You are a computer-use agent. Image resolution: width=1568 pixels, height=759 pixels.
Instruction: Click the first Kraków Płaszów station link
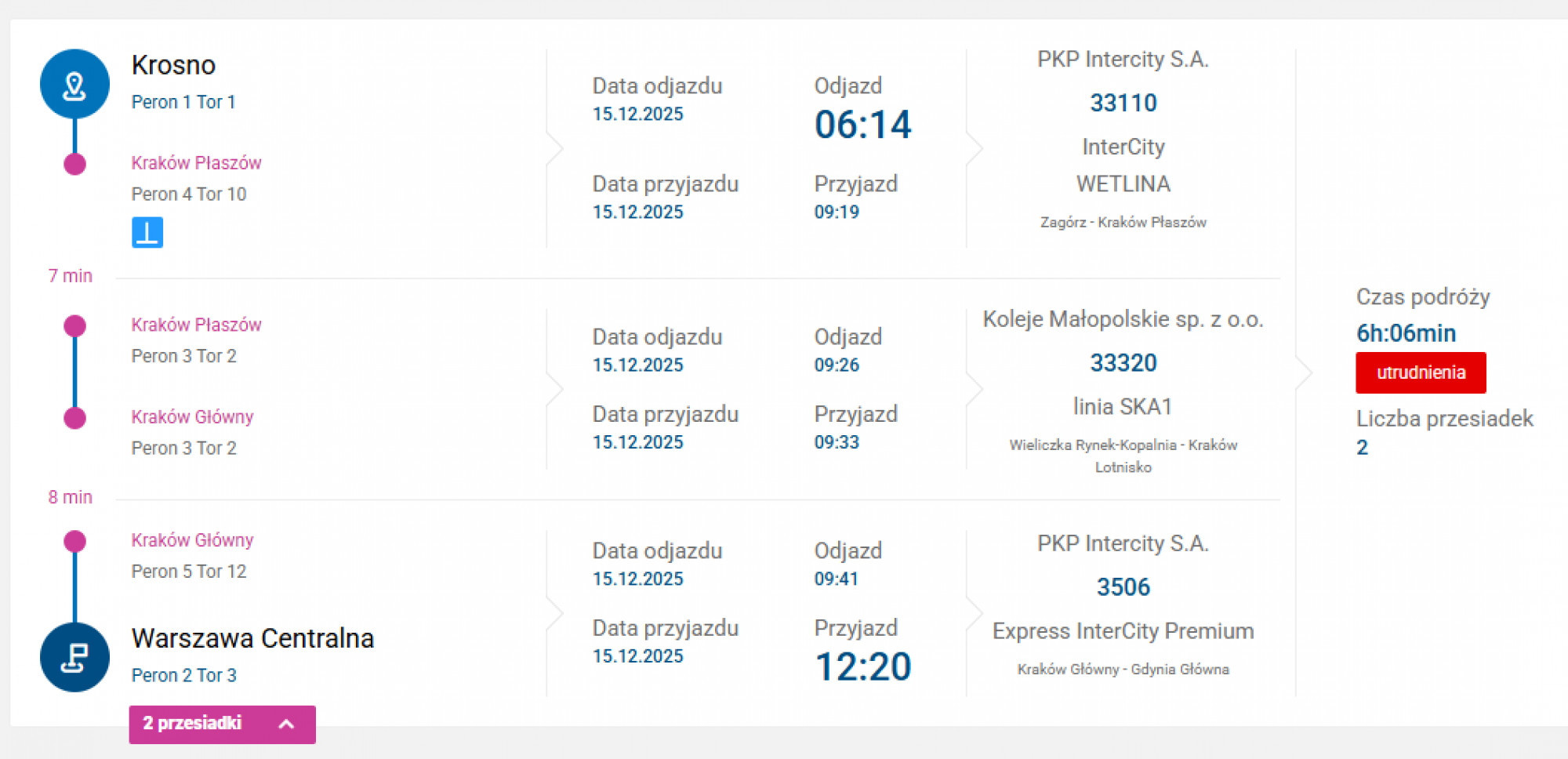[196, 163]
